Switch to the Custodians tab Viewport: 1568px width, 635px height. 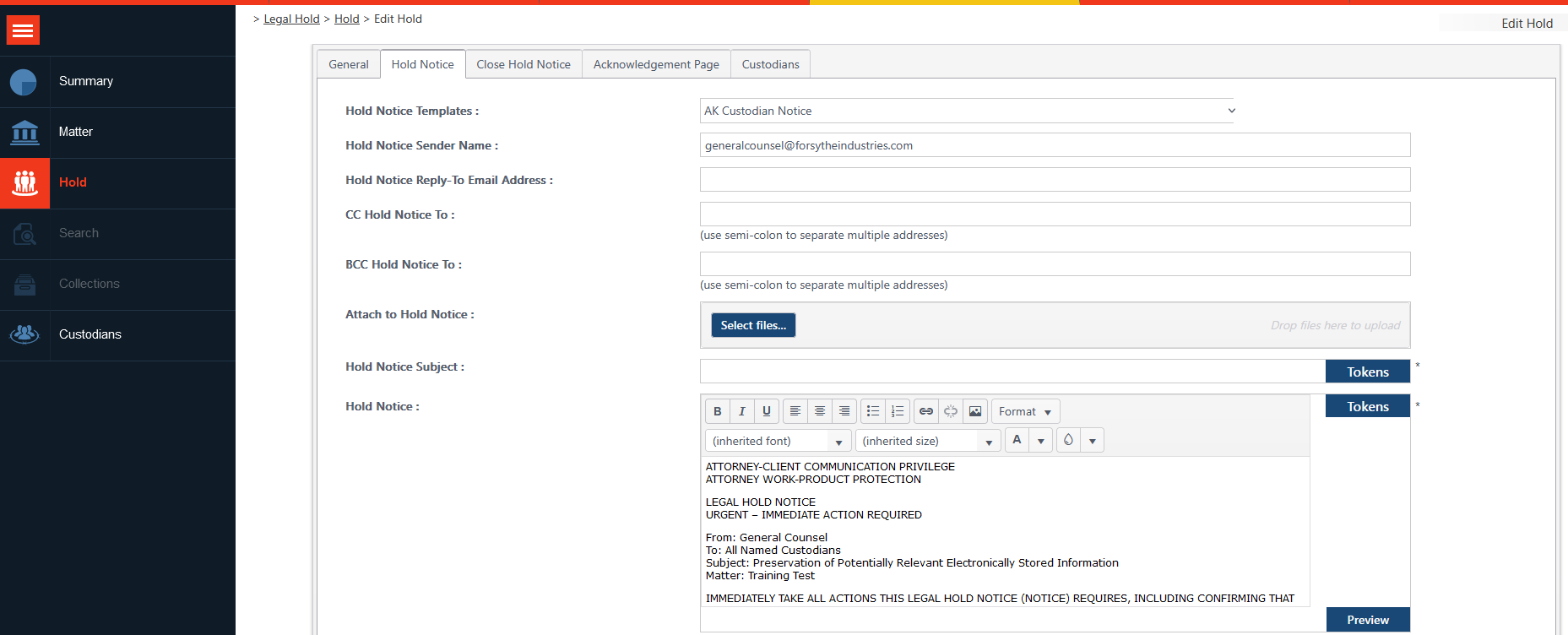point(770,64)
